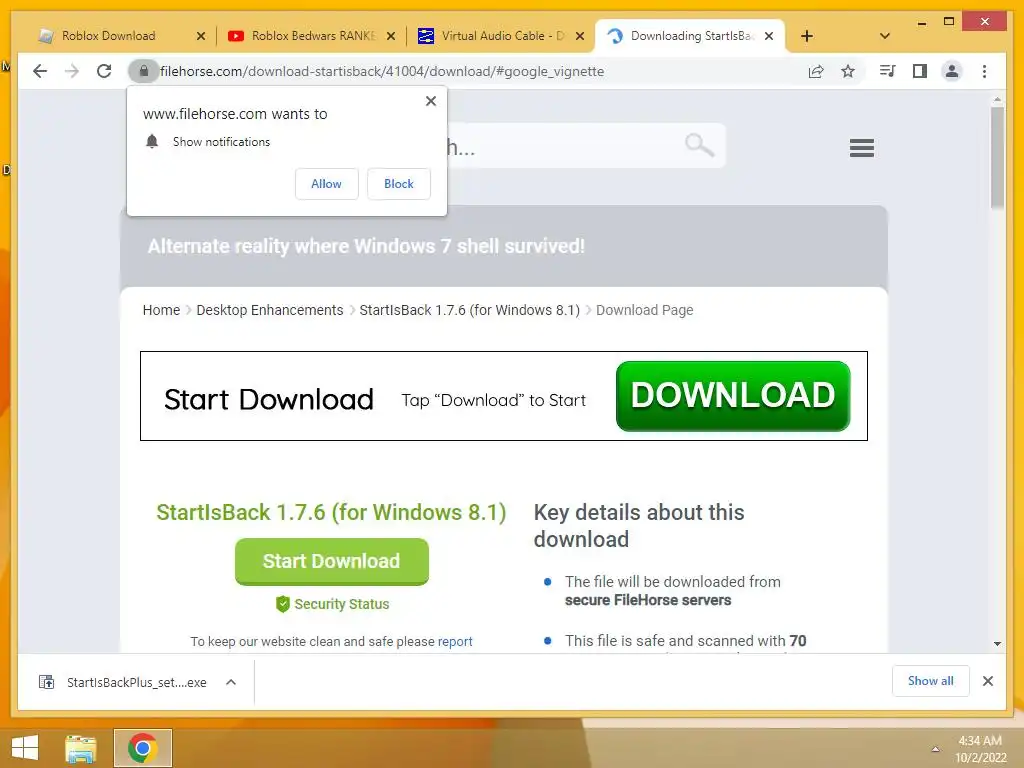Toggle the Chrome side panel icon
The image size is (1024, 768).
pos(920,71)
